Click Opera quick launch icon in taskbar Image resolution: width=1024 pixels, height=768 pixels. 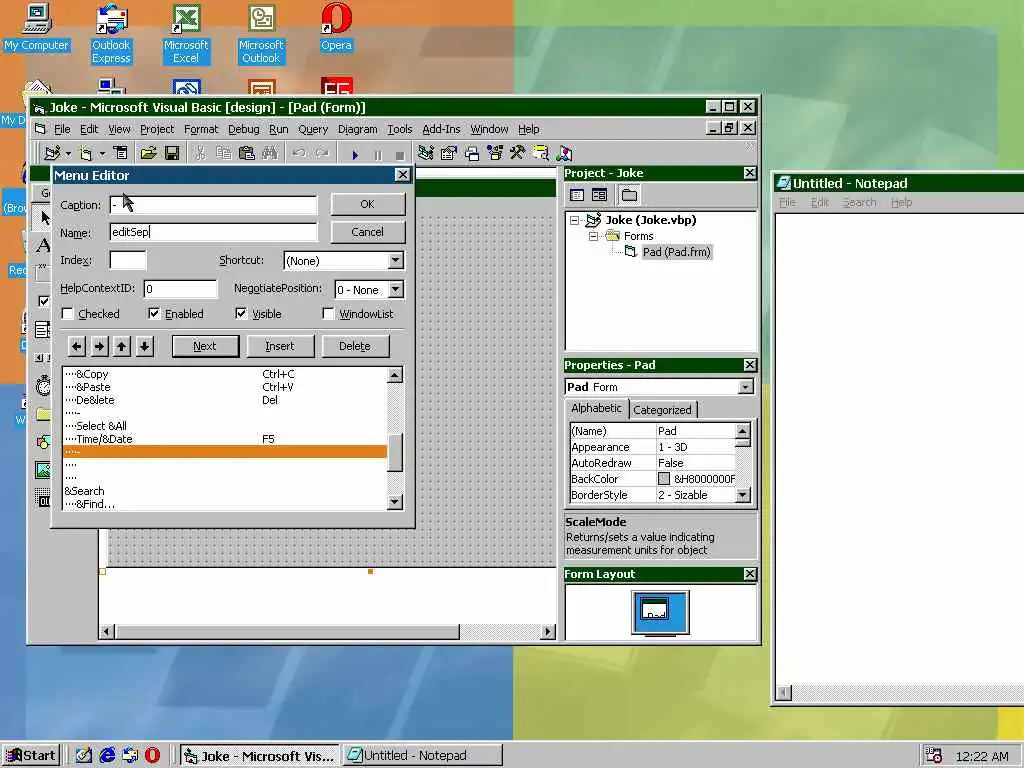[x=152, y=756]
